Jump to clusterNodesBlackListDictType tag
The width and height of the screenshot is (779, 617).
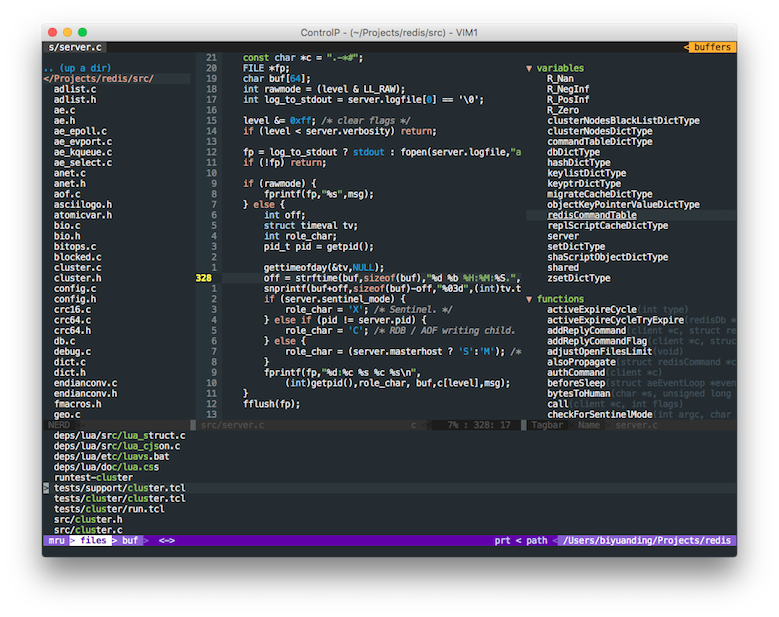point(623,121)
